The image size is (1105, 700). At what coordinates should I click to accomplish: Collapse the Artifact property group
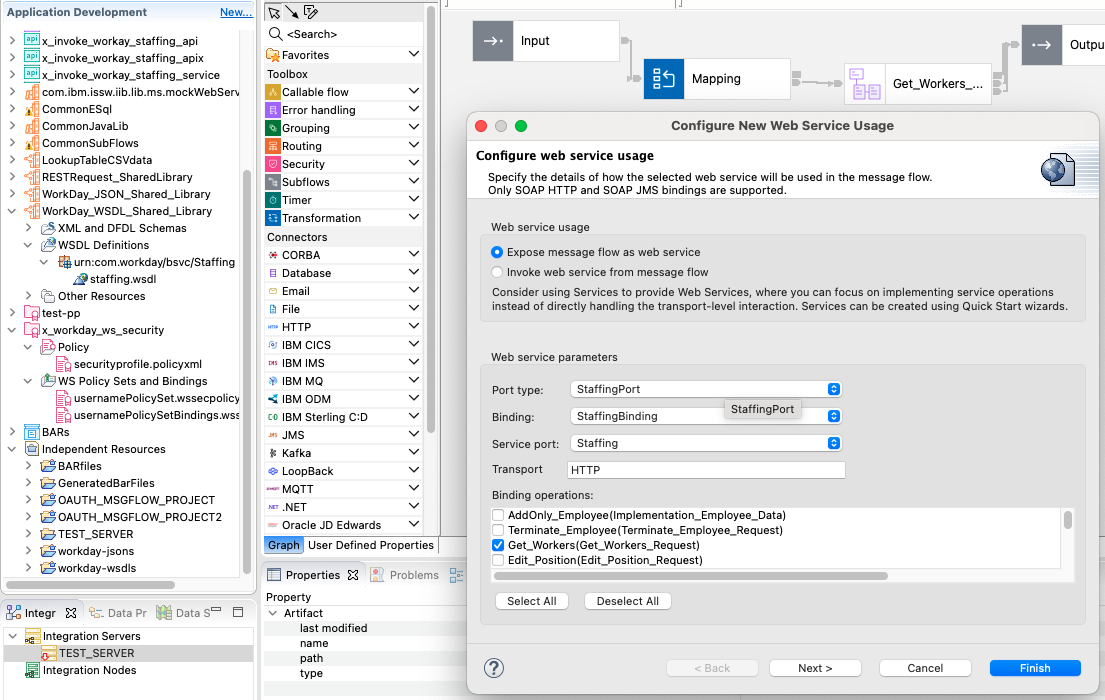tap(273, 613)
